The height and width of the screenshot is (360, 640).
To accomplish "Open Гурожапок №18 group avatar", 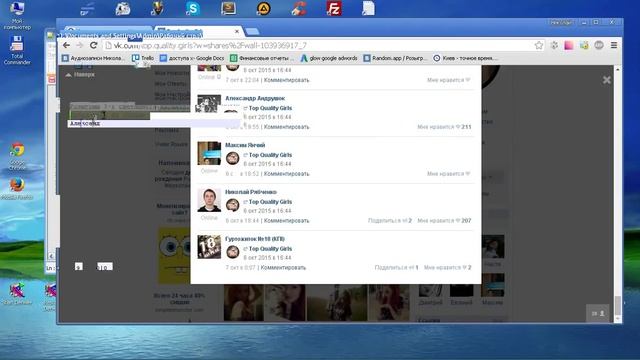I will (209, 247).
